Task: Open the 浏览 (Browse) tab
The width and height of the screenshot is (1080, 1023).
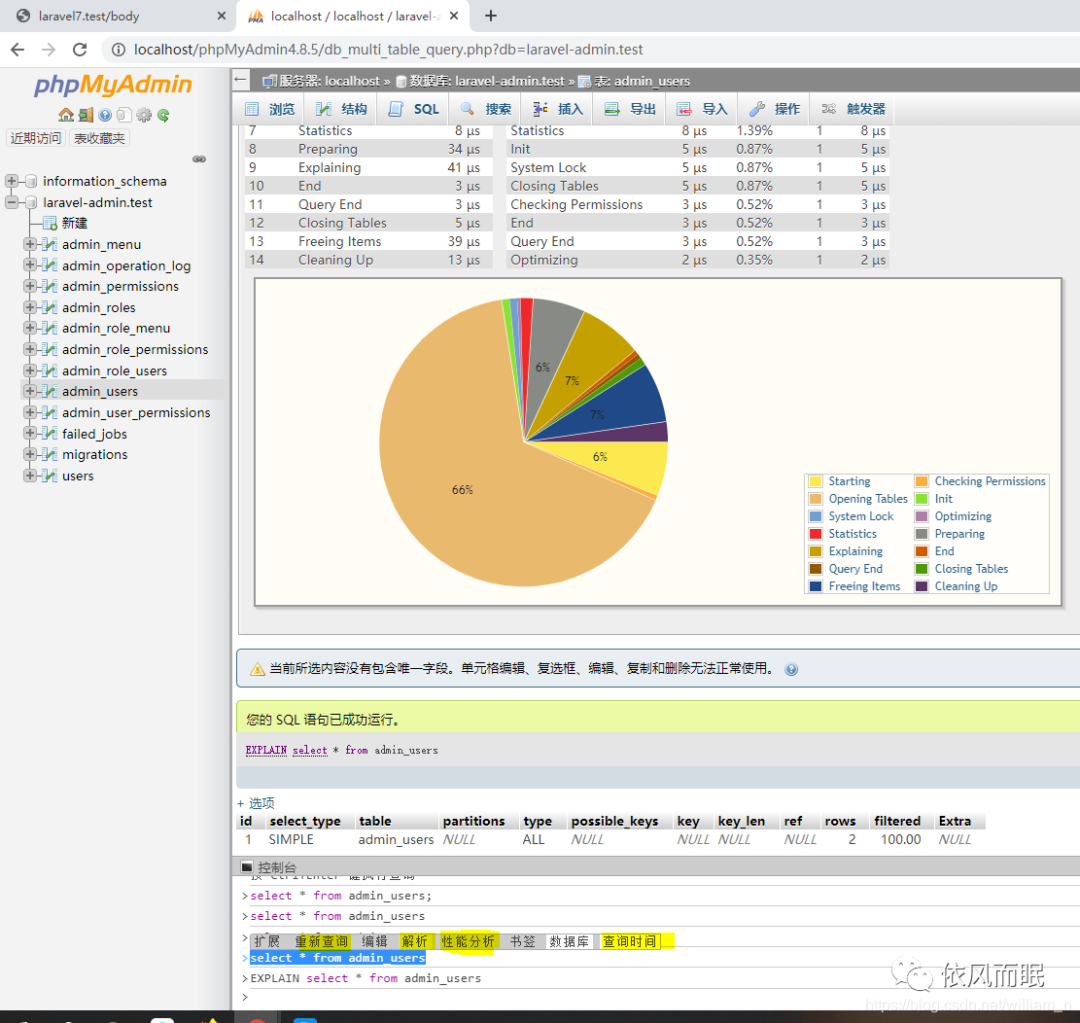Action: (271, 109)
